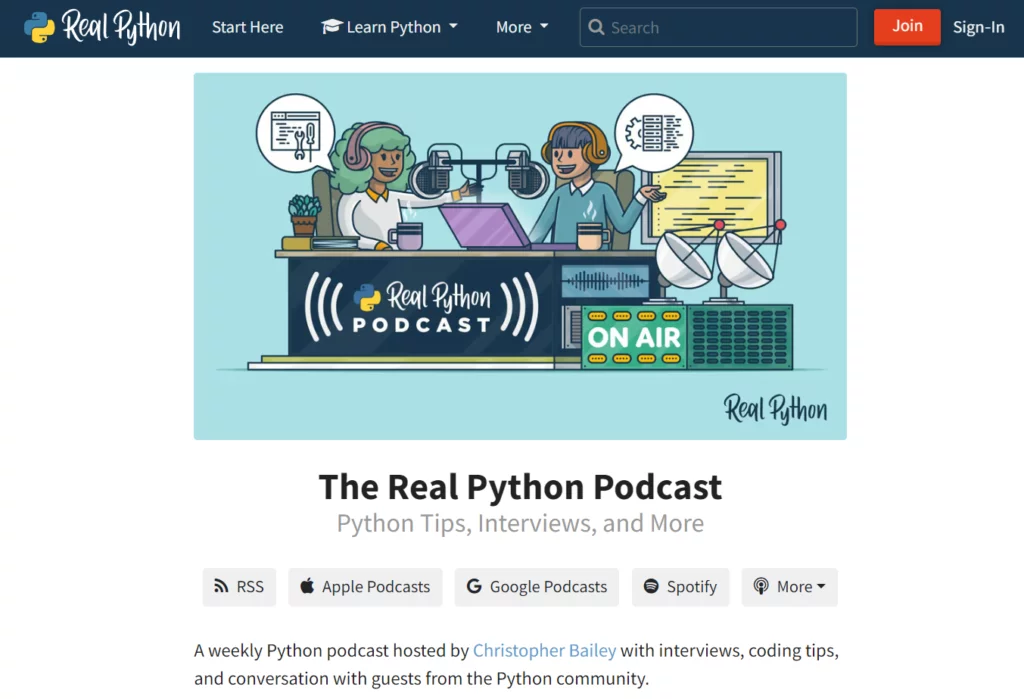Focus the Search input field

tap(718, 27)
